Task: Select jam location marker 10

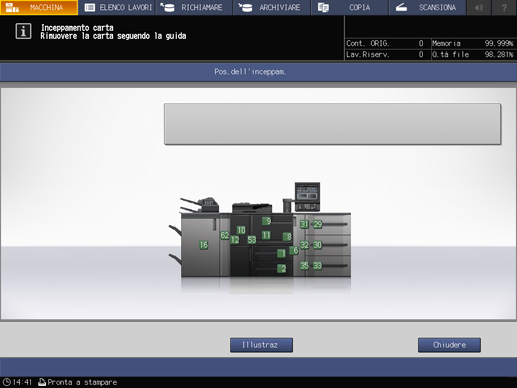Action: click(241, 230)
